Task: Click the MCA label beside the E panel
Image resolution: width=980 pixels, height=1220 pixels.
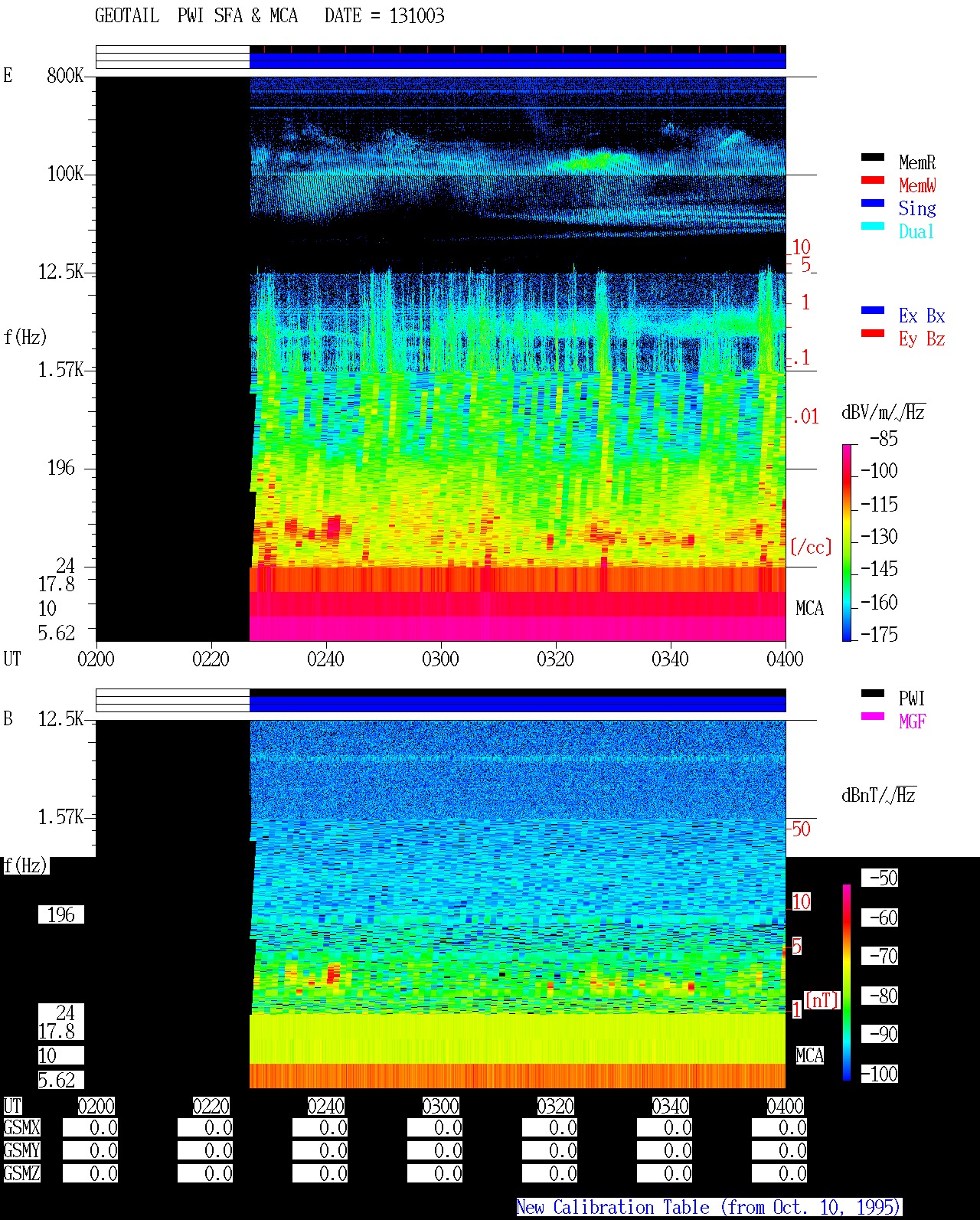Action: tap(809, 609)
